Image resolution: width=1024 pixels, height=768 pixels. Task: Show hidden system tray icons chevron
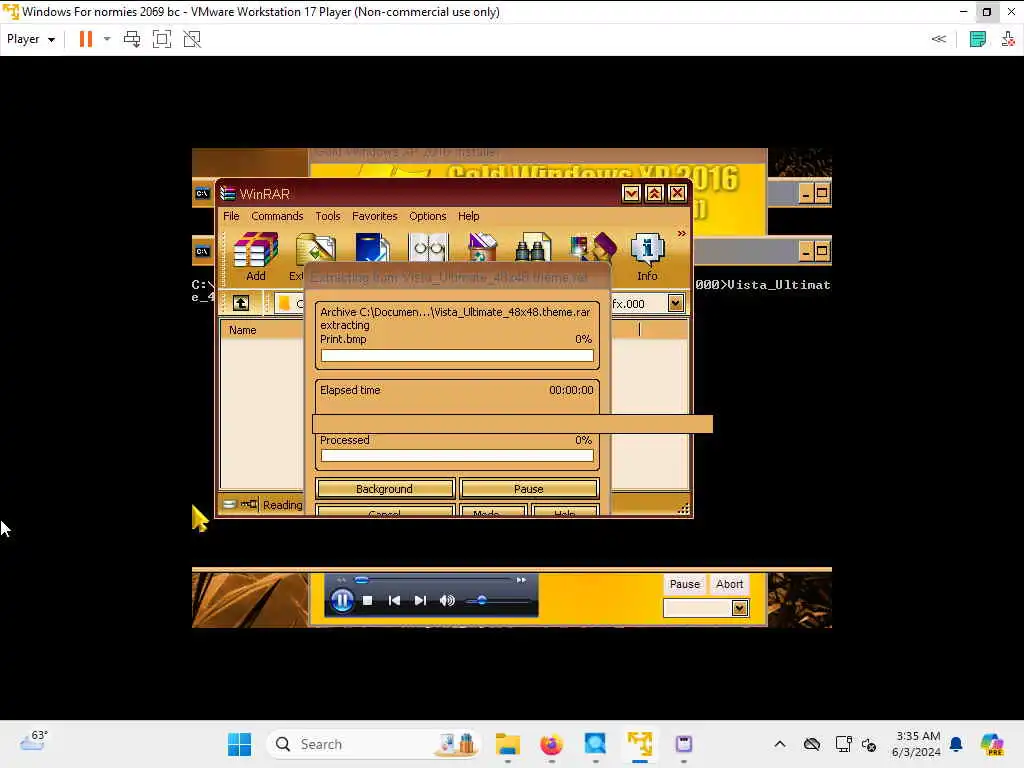[x=780, y=744]
